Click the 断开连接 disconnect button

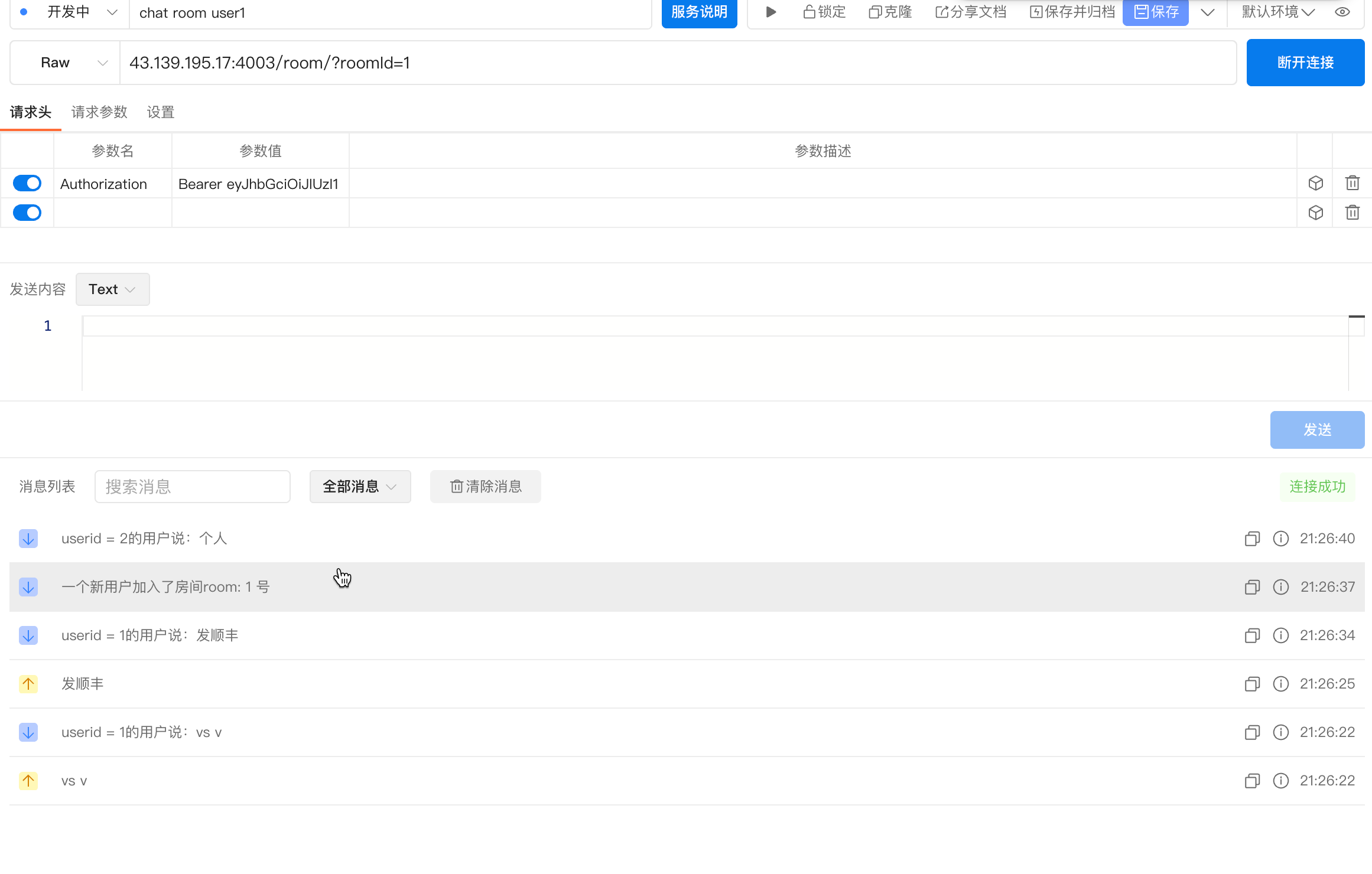click(1305, 63)
